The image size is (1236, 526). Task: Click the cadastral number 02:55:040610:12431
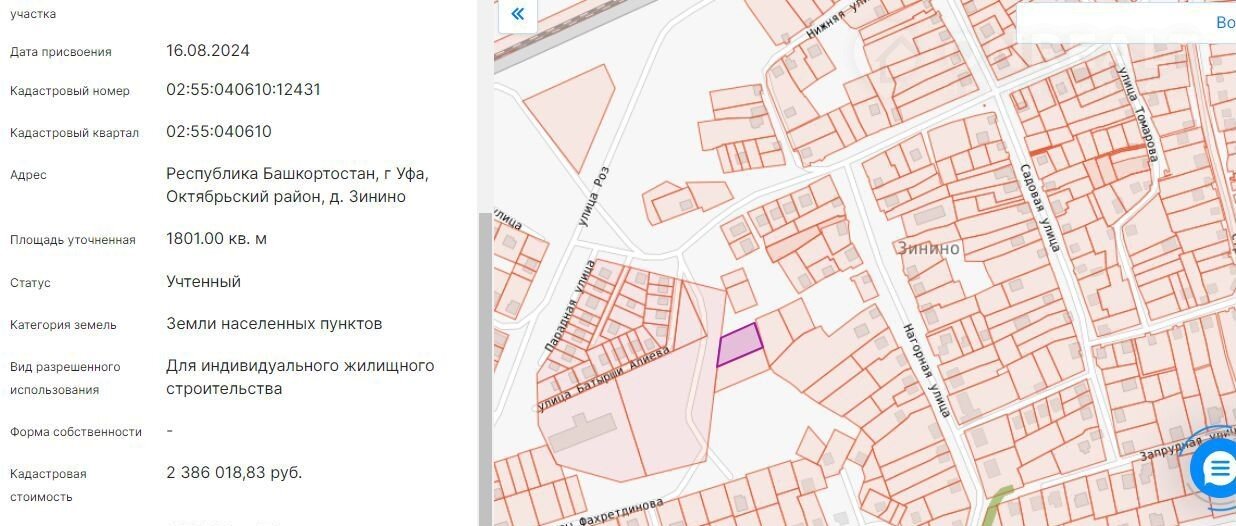pos(243,90)
